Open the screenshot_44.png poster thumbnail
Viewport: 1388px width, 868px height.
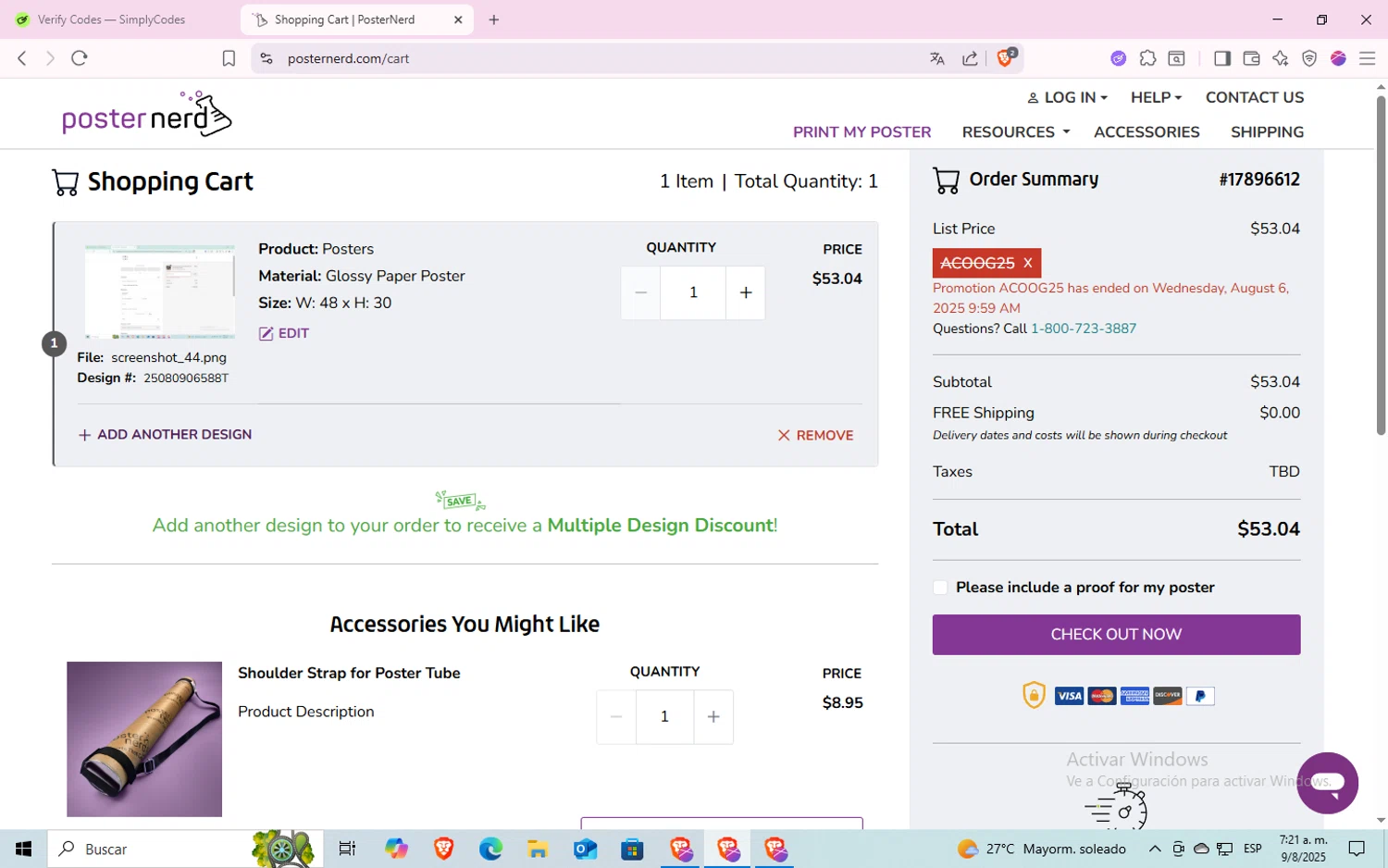[159, 291]
